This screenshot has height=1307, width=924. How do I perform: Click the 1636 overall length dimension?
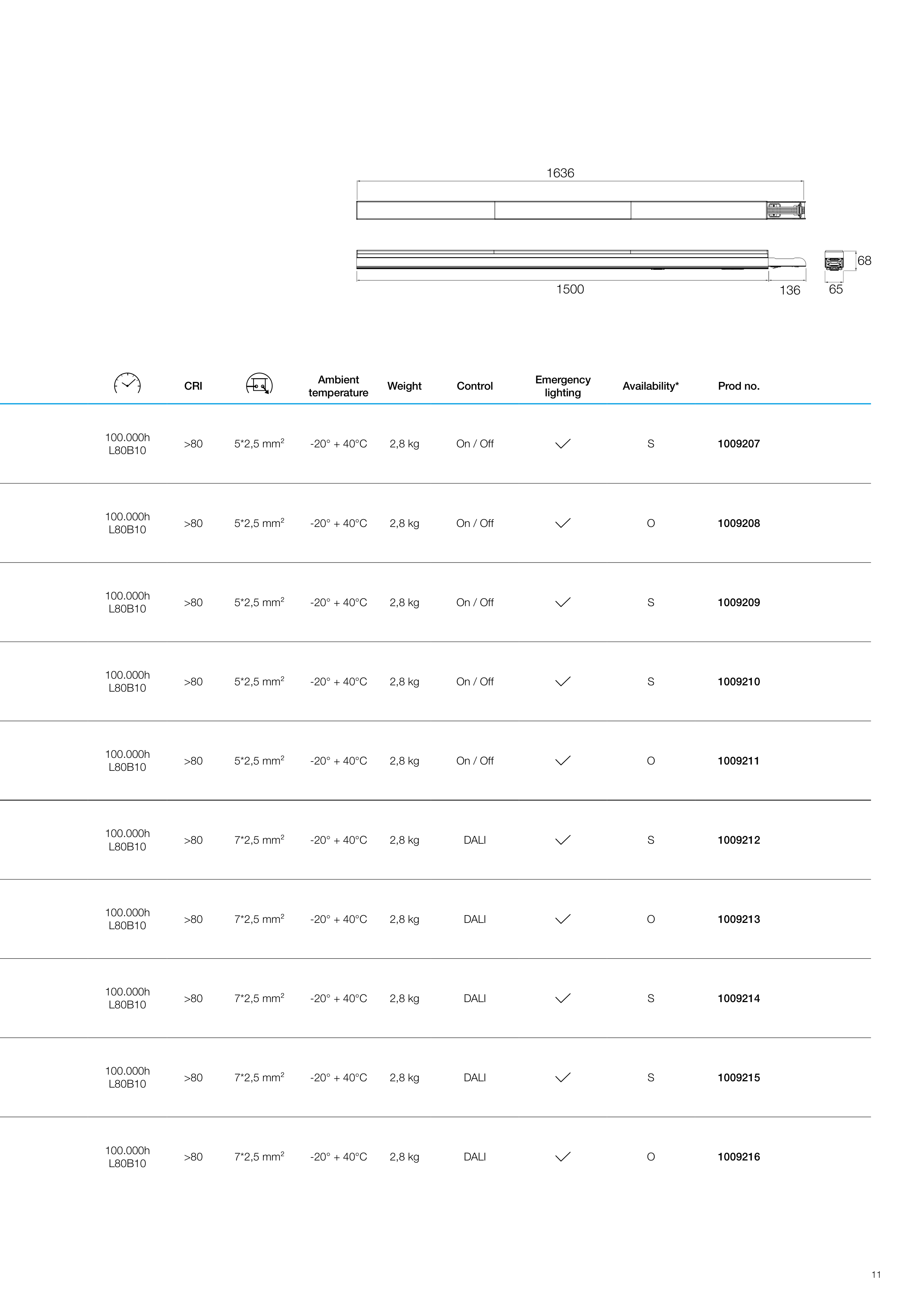(560, 173)
